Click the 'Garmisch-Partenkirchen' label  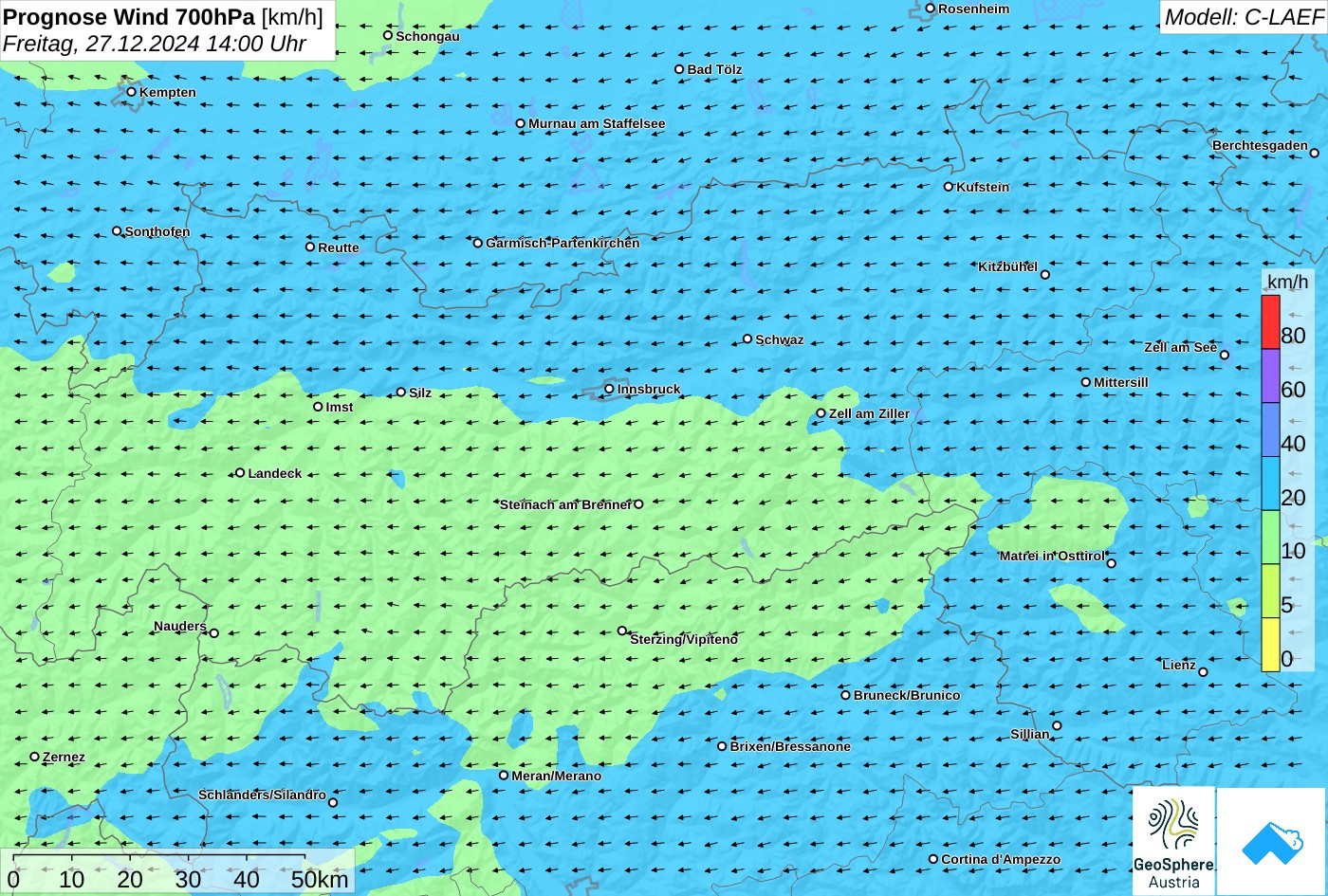pos(563,243)
